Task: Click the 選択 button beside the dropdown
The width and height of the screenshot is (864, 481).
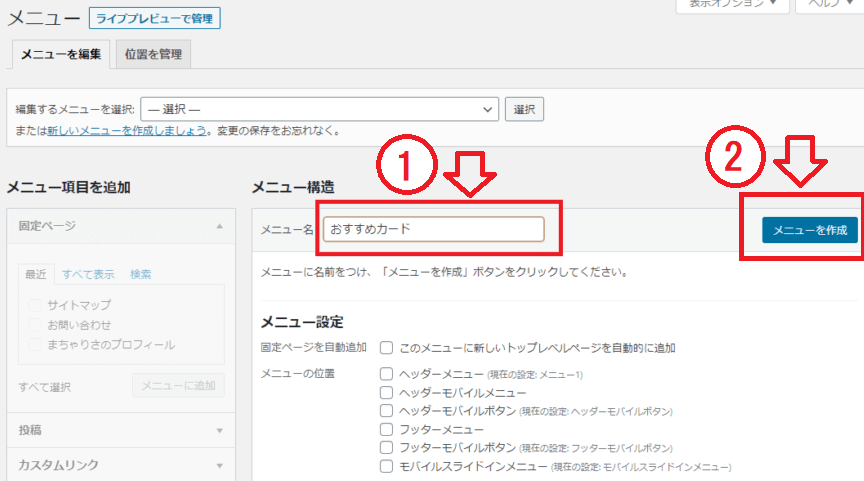Action: click(525, 109)
